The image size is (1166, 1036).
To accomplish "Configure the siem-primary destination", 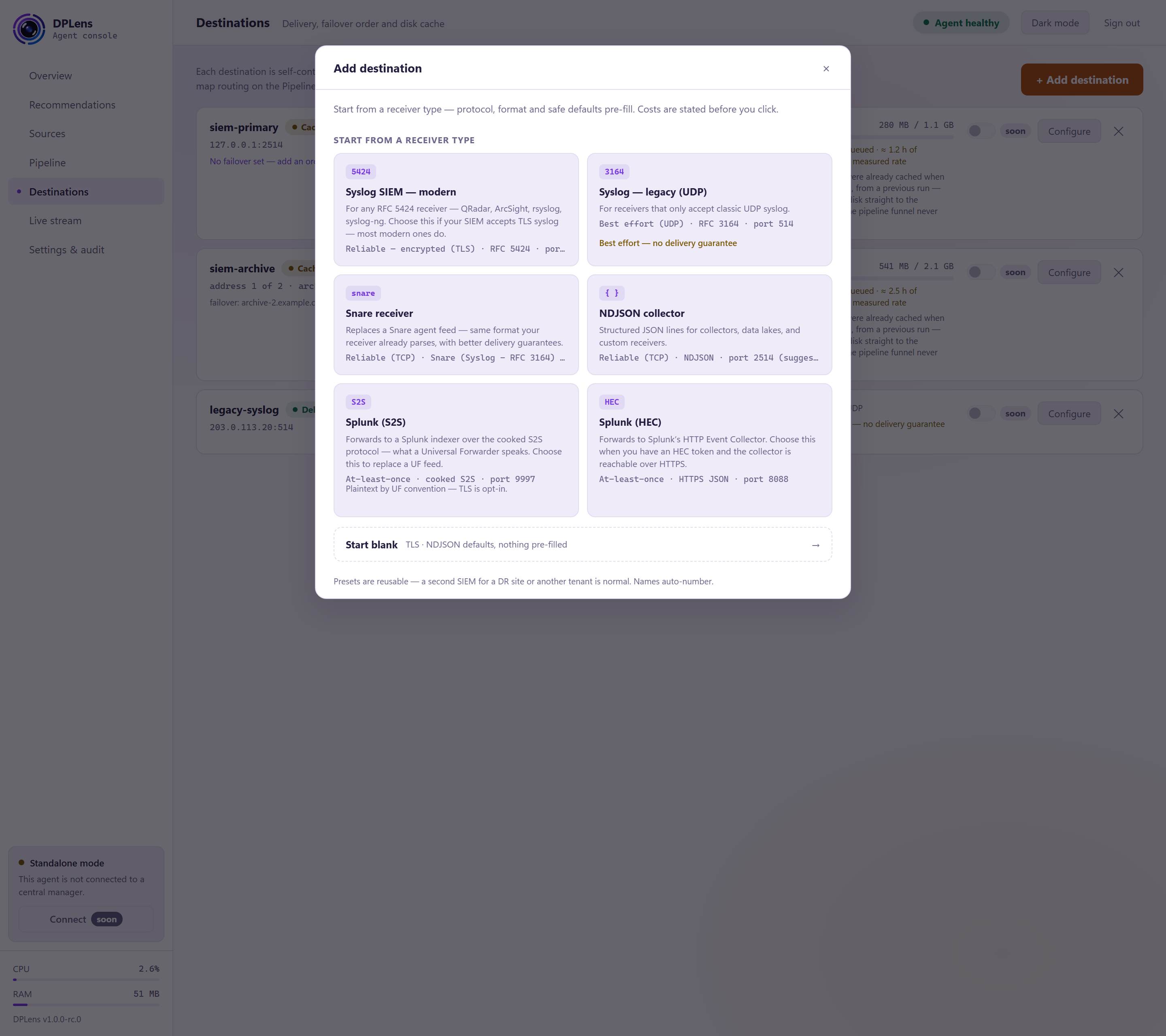I will (x=1069, y=131).
